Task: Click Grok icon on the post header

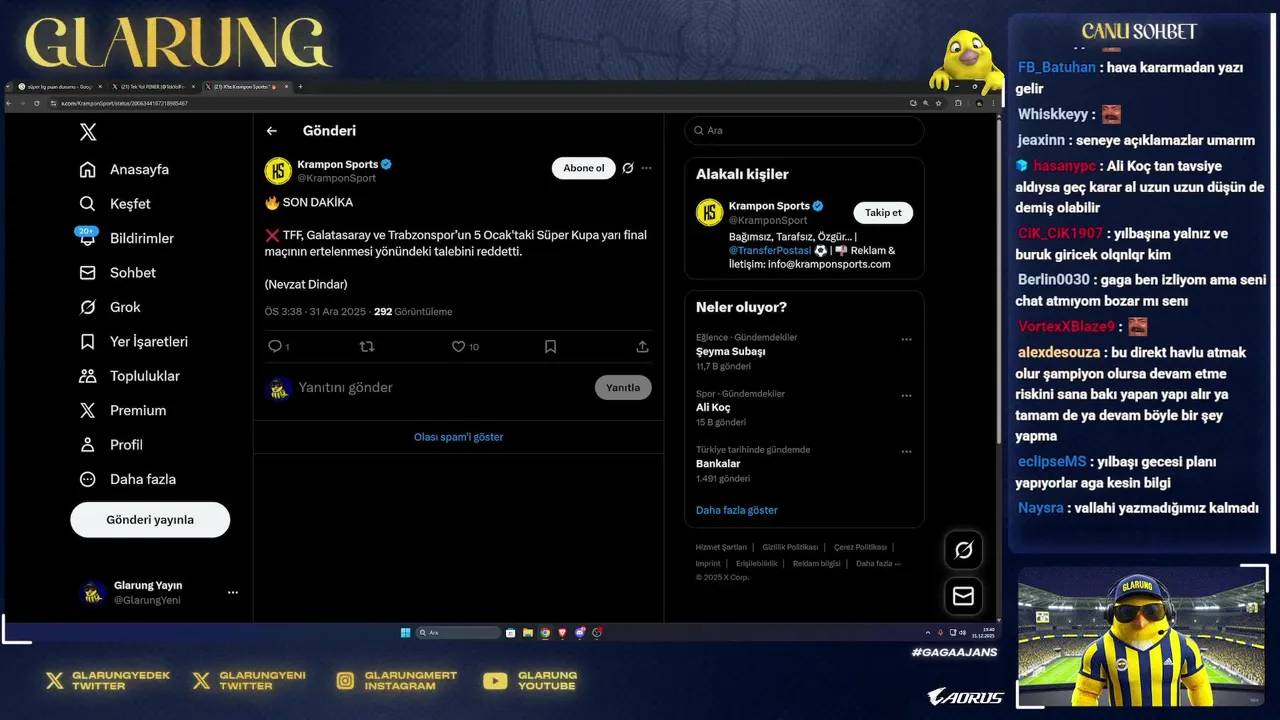Action: click(628, 168)
